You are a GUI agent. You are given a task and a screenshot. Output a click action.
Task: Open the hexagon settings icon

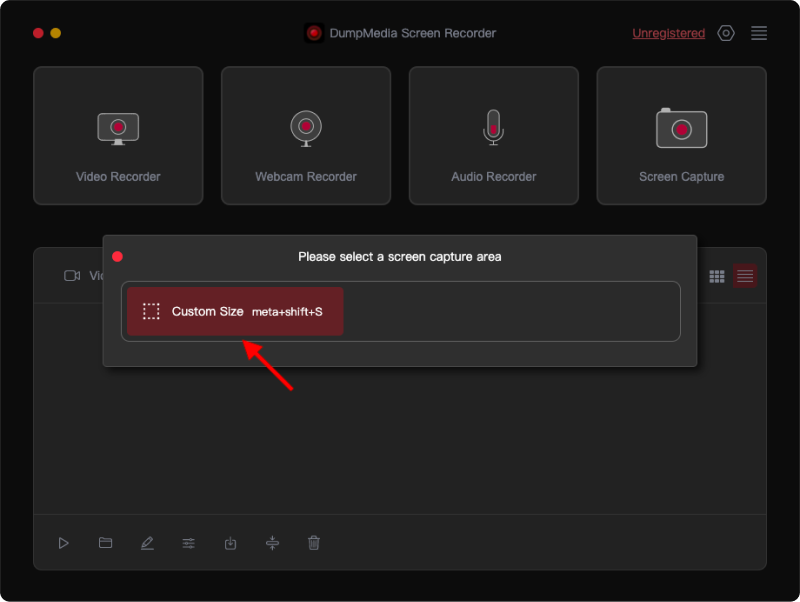pyautogui.click(x=726, y=33)
